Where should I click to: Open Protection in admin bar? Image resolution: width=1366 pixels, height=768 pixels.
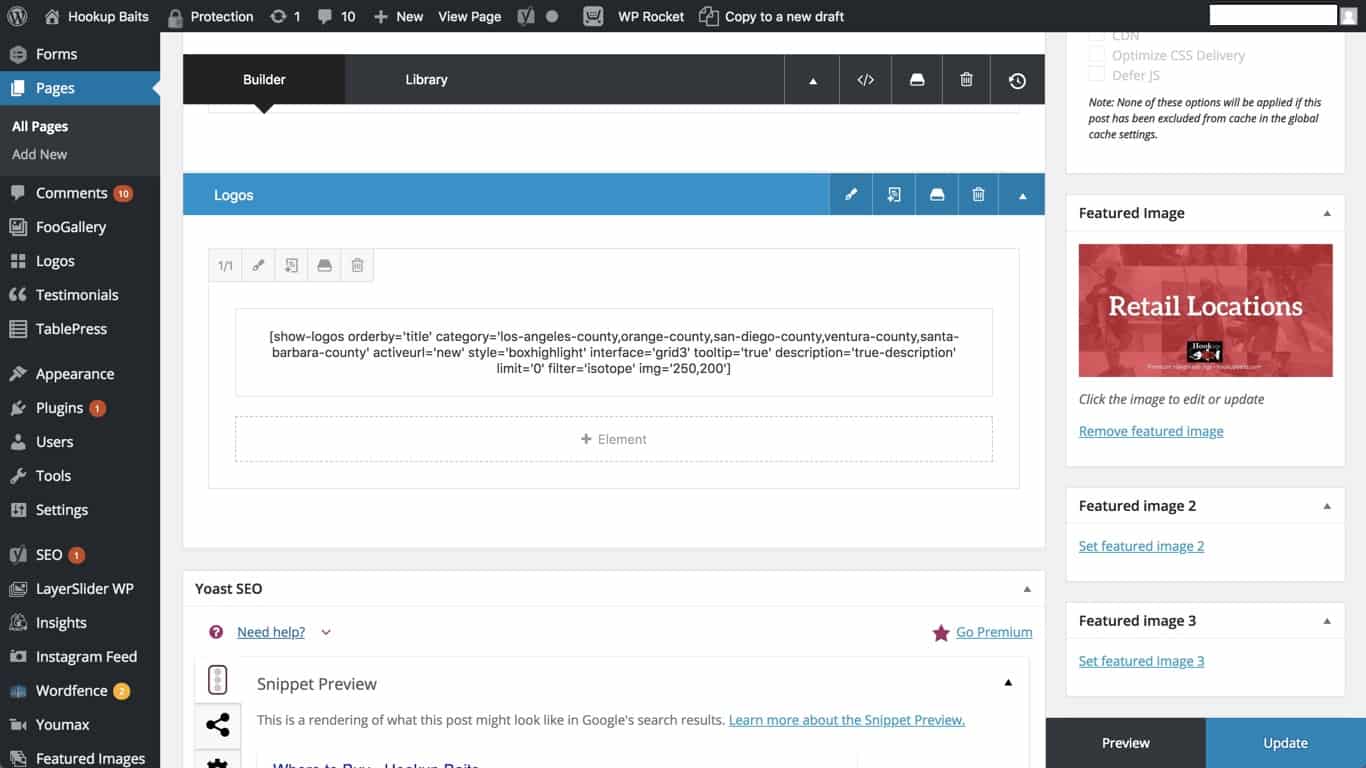[210, 16]
